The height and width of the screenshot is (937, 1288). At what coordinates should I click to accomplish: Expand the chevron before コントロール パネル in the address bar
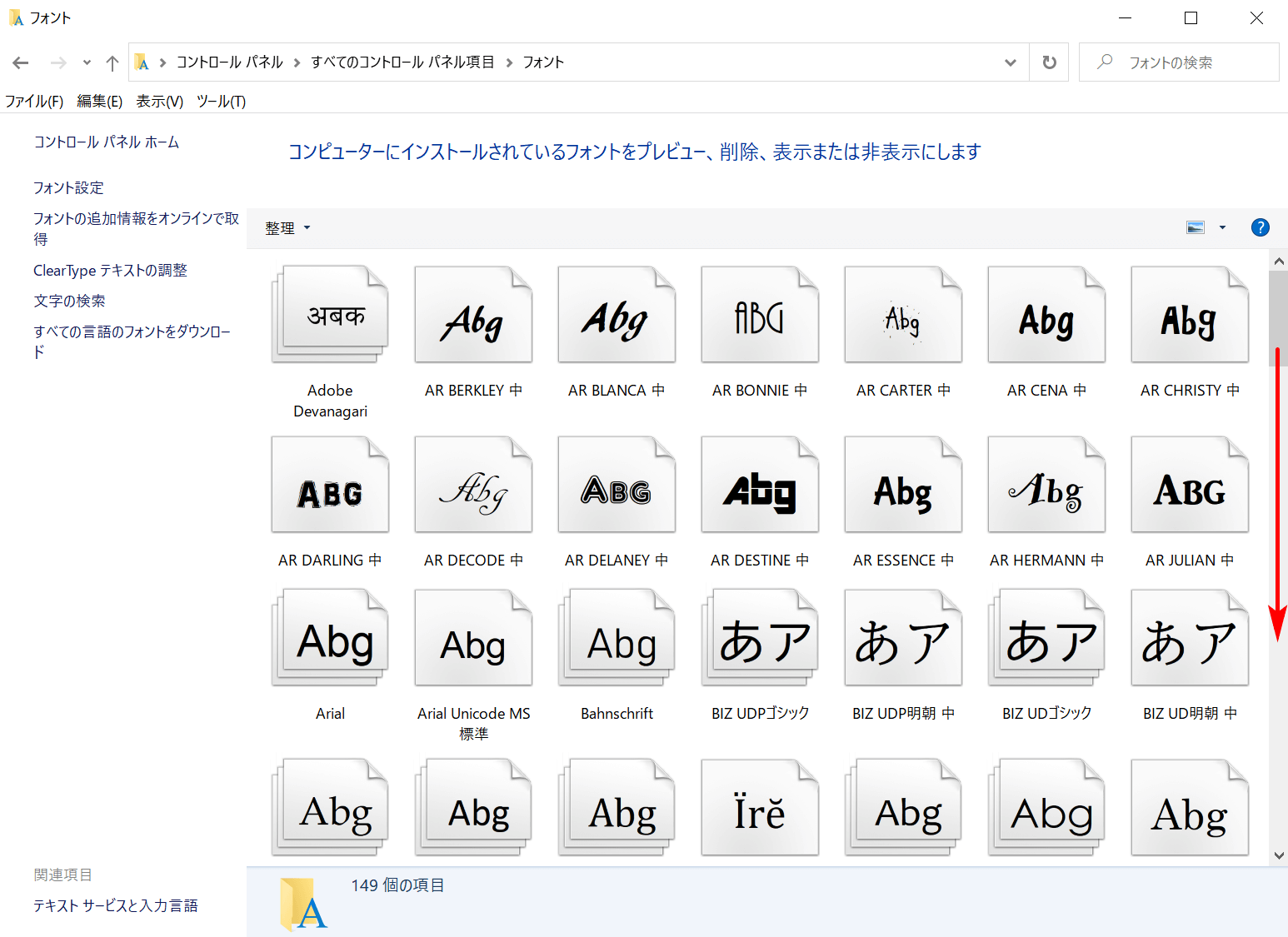tap(162, 62)
